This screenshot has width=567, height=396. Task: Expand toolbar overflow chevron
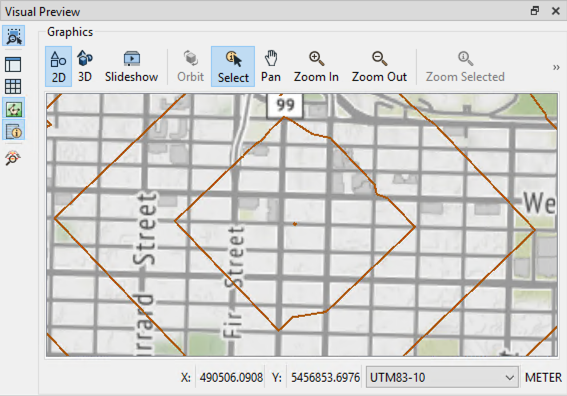point(556,67)
